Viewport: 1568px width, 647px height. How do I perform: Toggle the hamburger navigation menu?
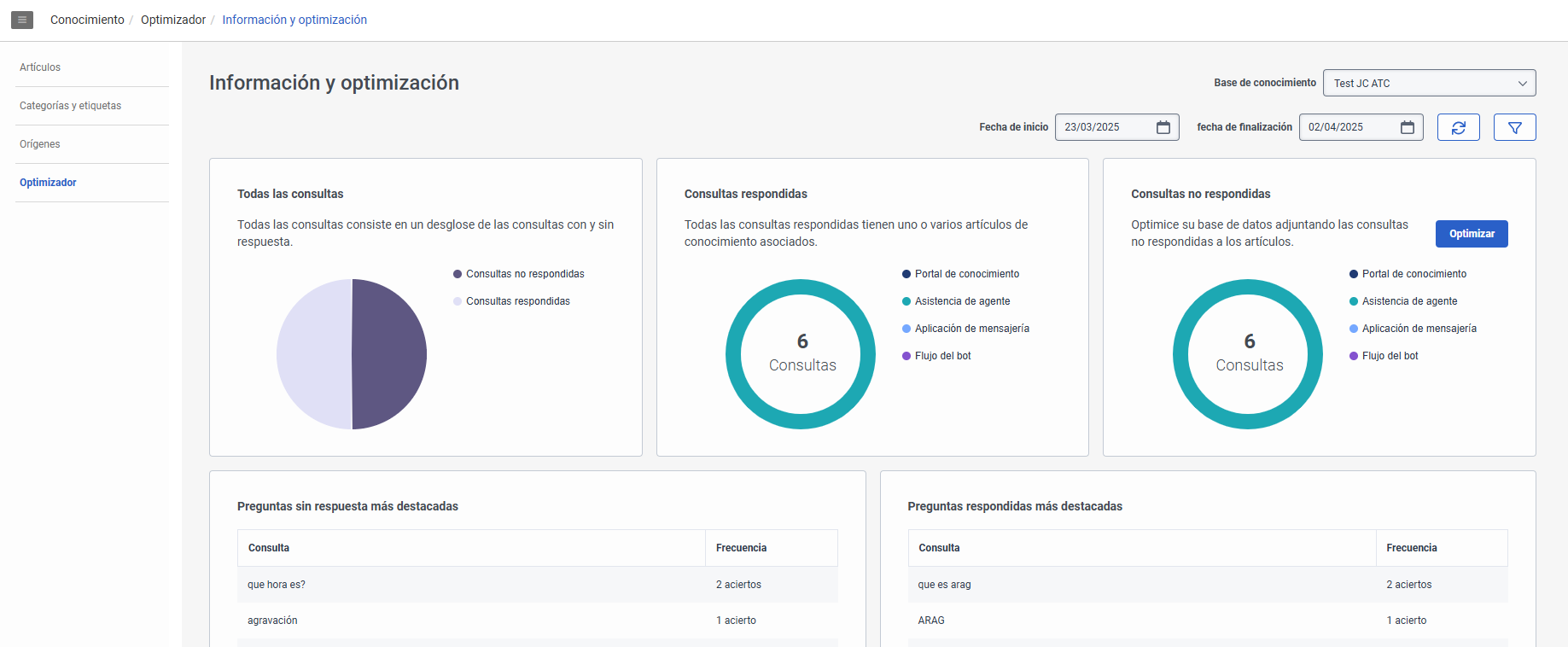(x=22, y=20)
